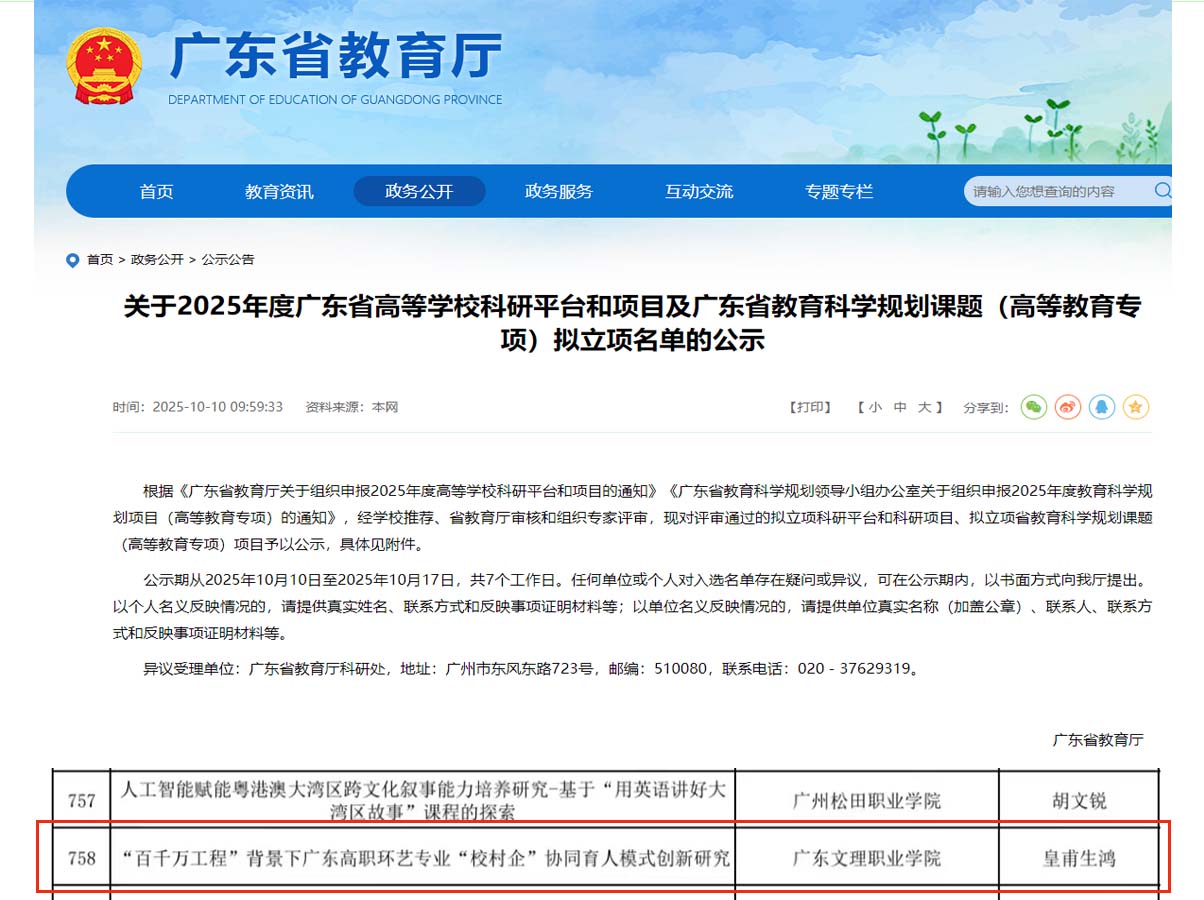1204x900 pixels.
Task: Set font size to small (小)
Action: (875, 407)
